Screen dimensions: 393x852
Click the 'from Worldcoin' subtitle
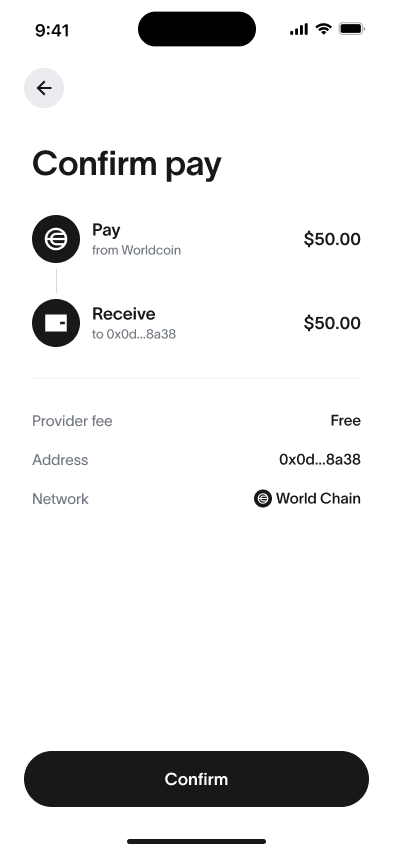[136, 250]
